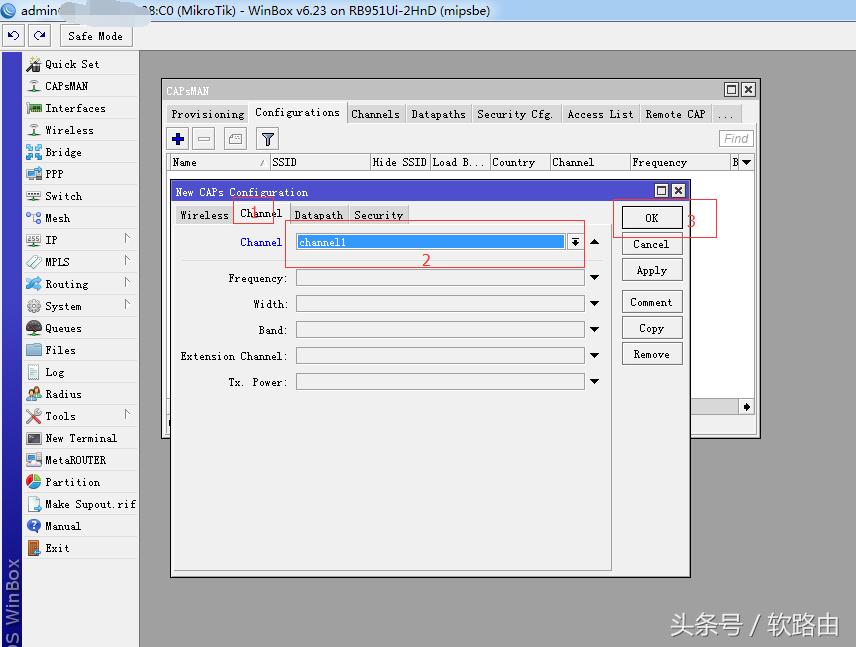Click the blue plus Add button
The image size is (856, 647).
coord(178,139)
